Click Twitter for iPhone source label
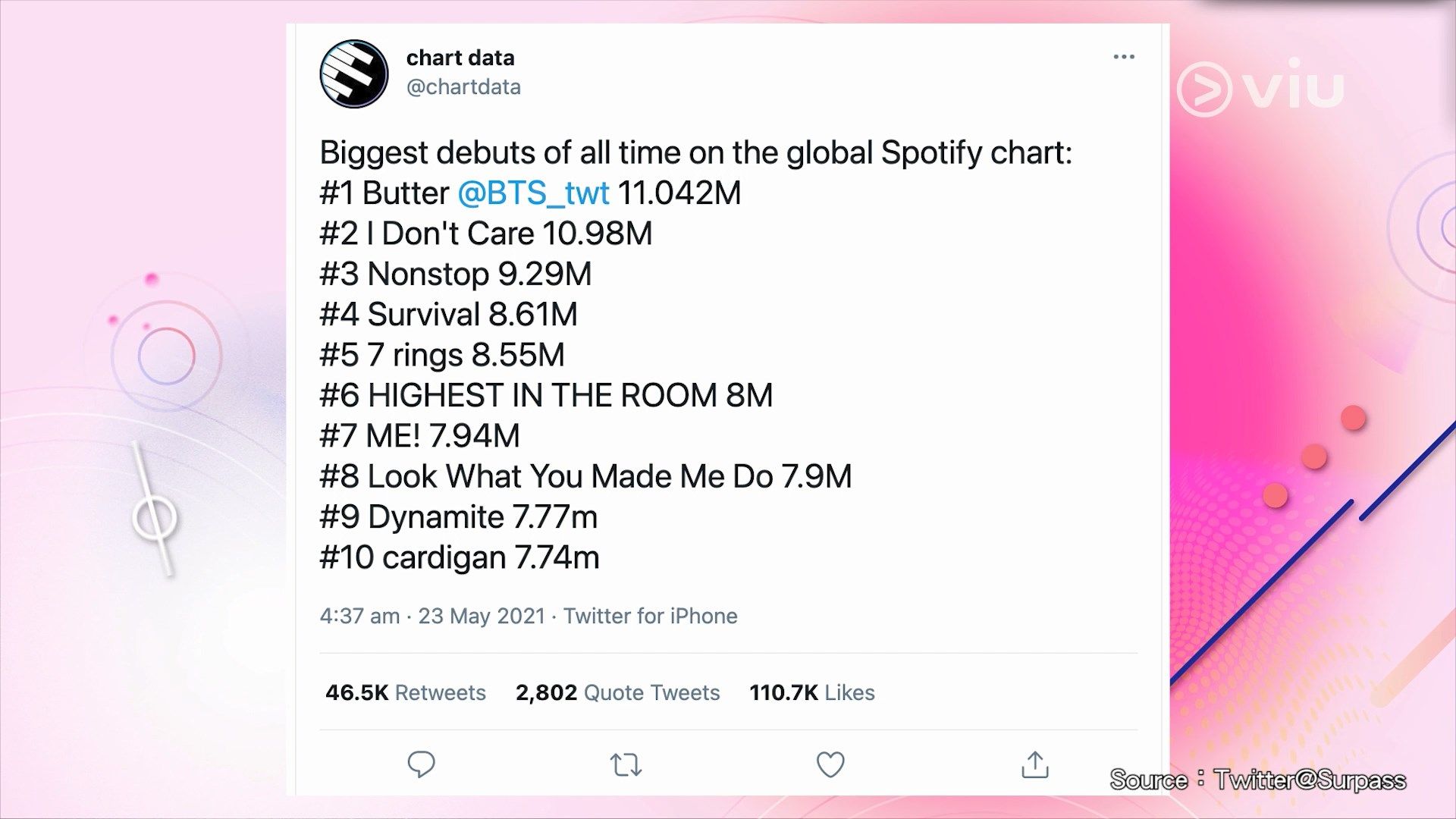This screenshot has width=1456, height=819. (x=650, y=616)
